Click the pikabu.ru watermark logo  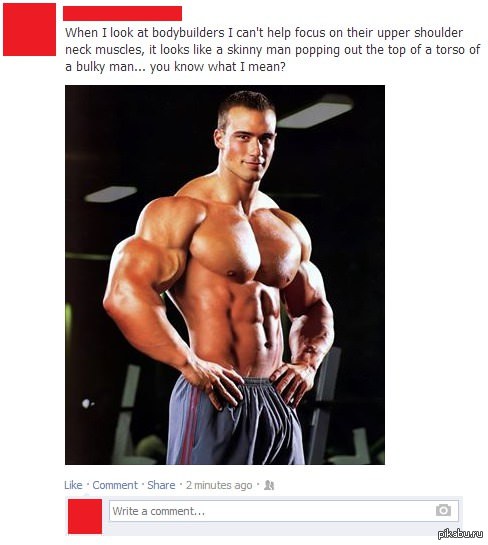point(460,534)
